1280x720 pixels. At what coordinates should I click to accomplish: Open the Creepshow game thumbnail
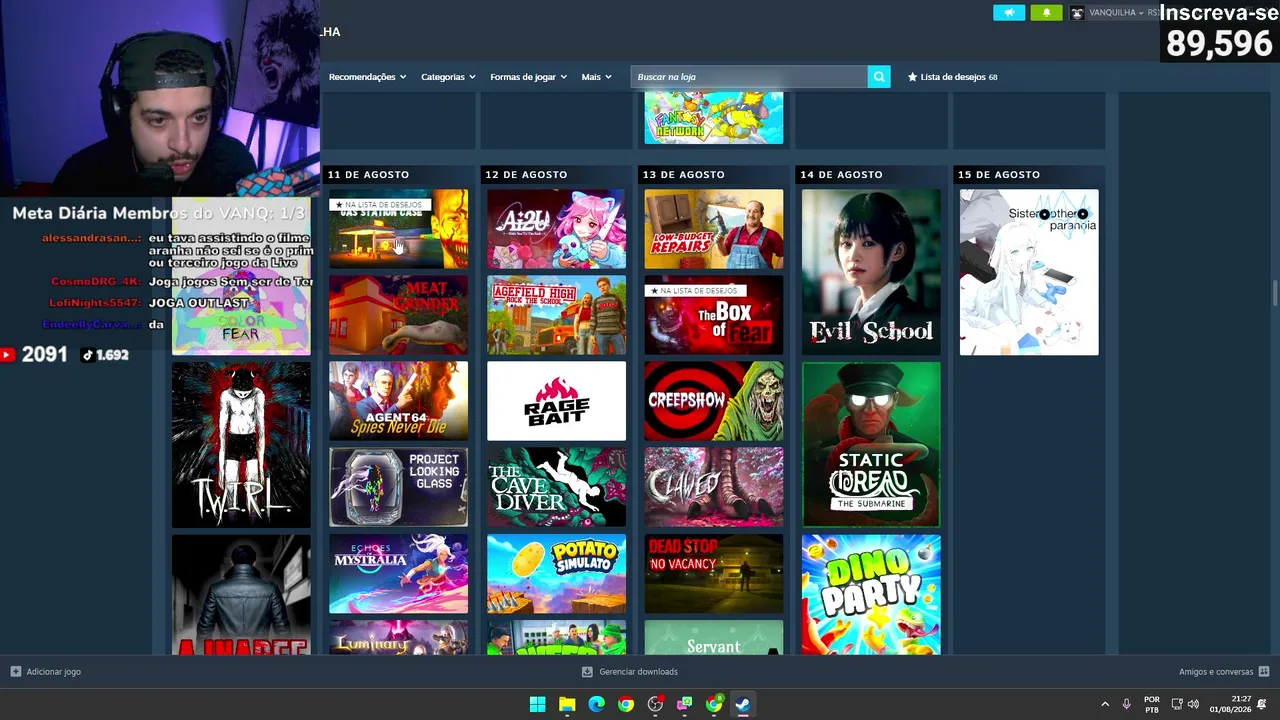pyautogui.click(x=714, y=401)
